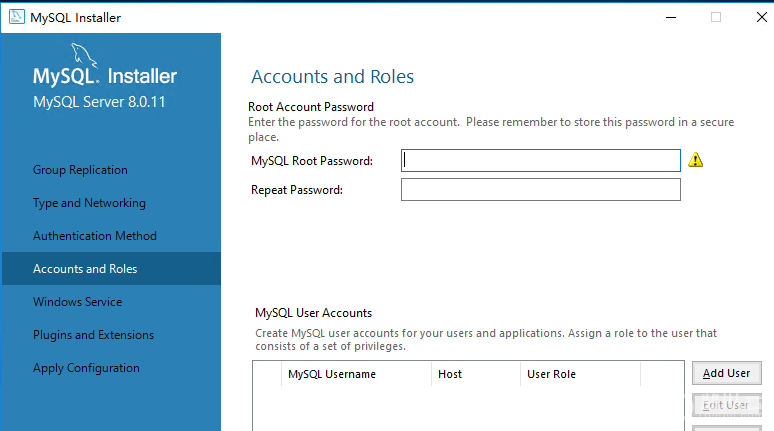Click the MySQL Username column header
The image size is (774, 431).
[x=356, y=374]
